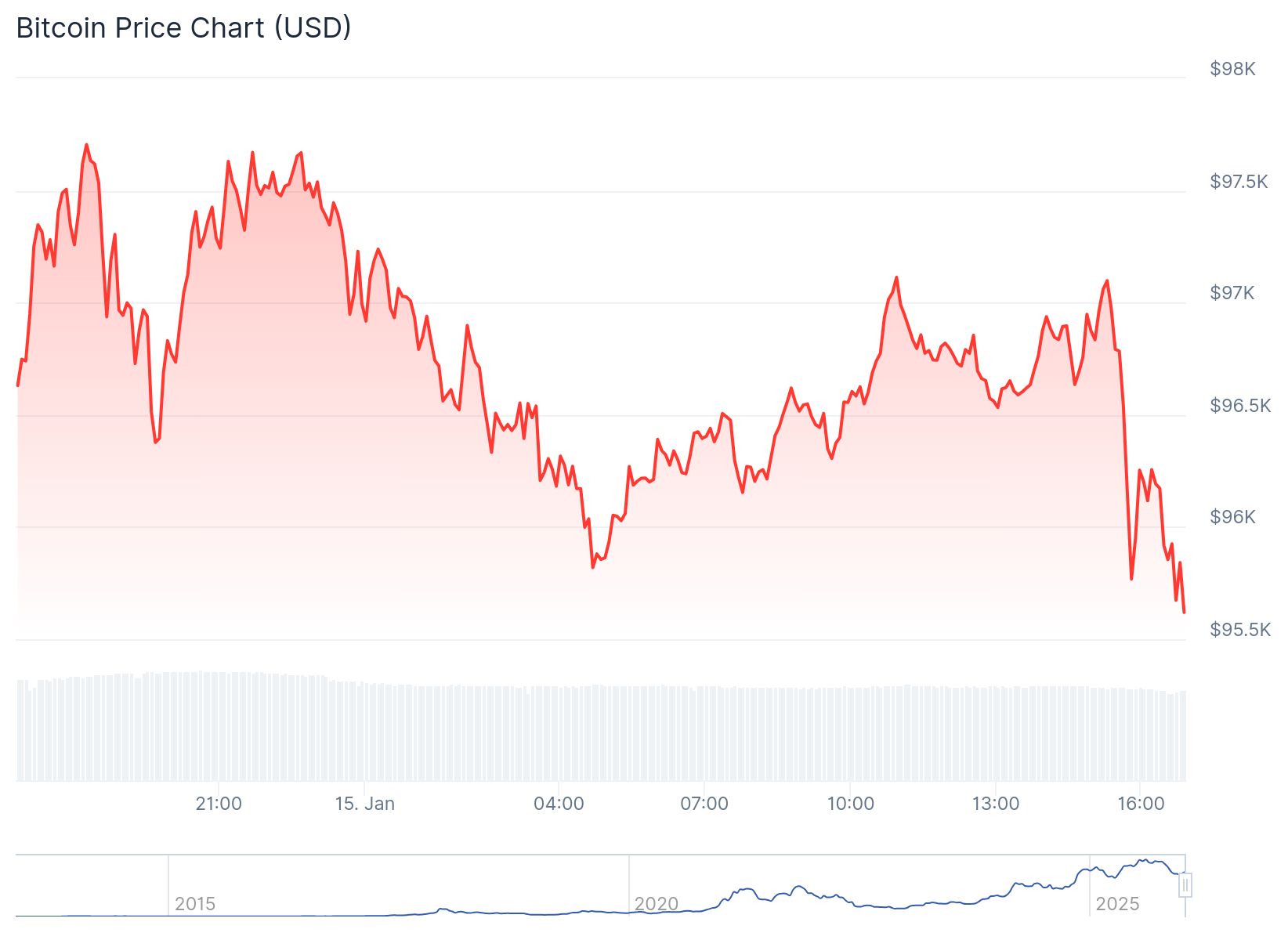
Task: Select the 13:00 time axis label
Action: [996, 804]
